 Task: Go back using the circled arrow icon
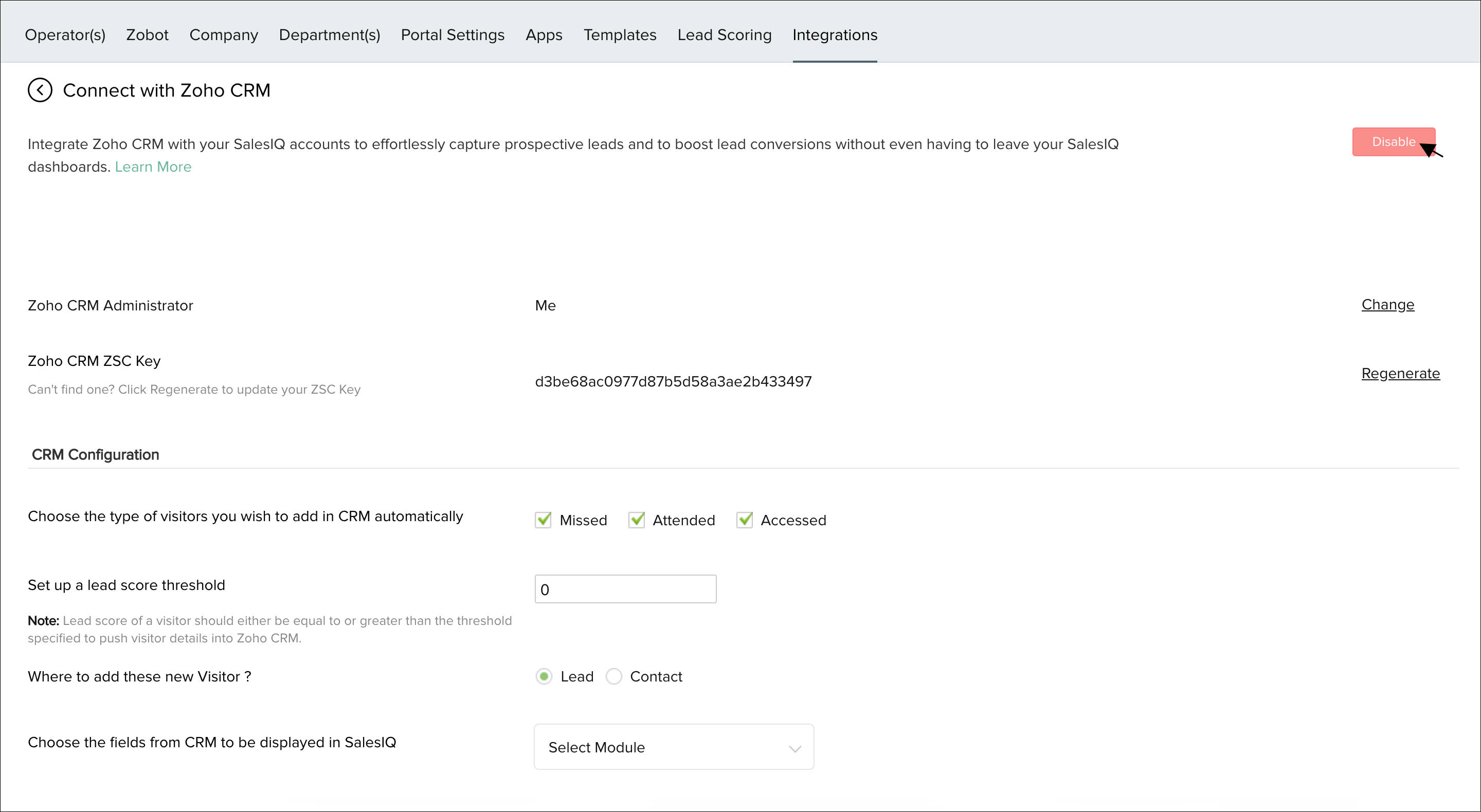[40, 90]
